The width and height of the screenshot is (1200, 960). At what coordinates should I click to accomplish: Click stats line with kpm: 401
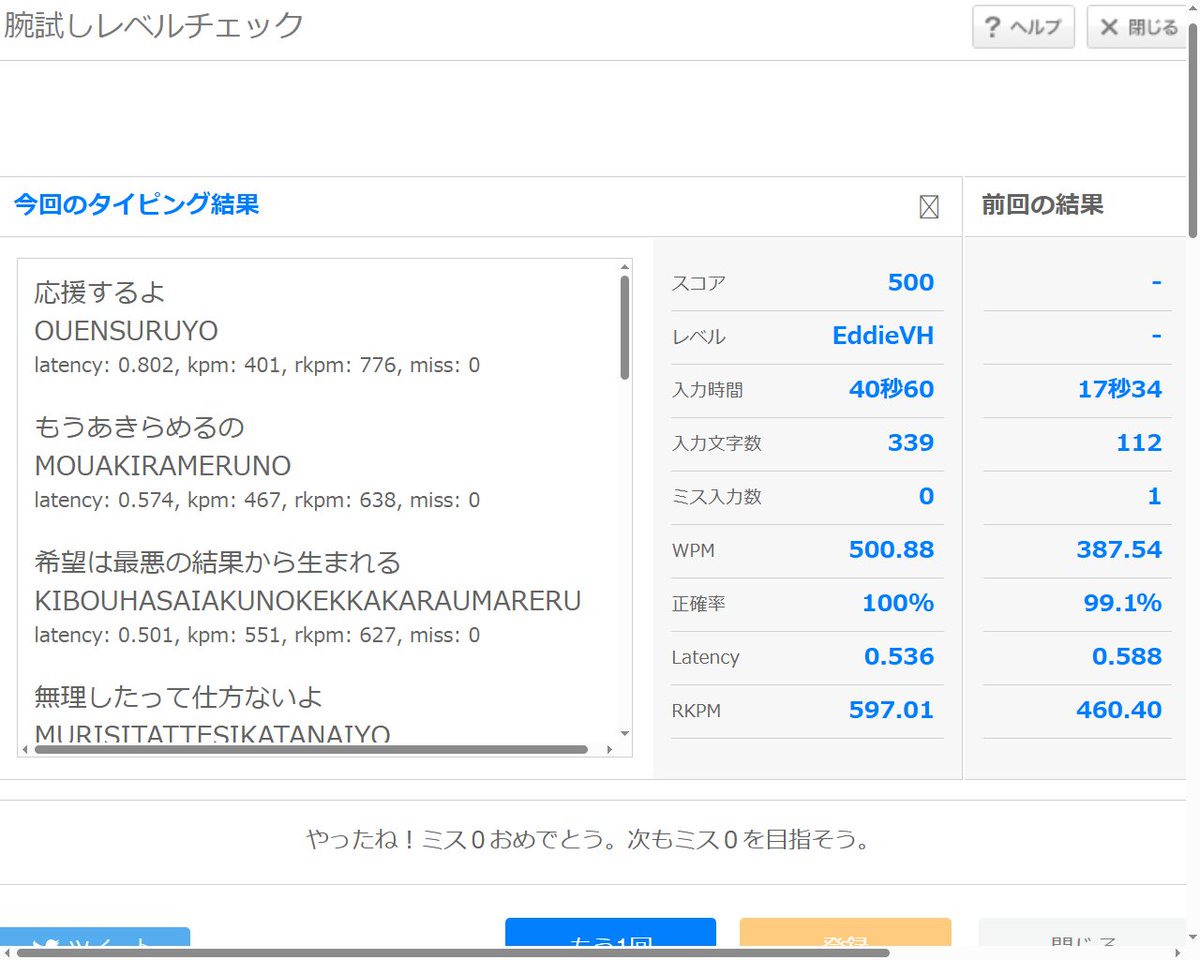tap(257, 365)
